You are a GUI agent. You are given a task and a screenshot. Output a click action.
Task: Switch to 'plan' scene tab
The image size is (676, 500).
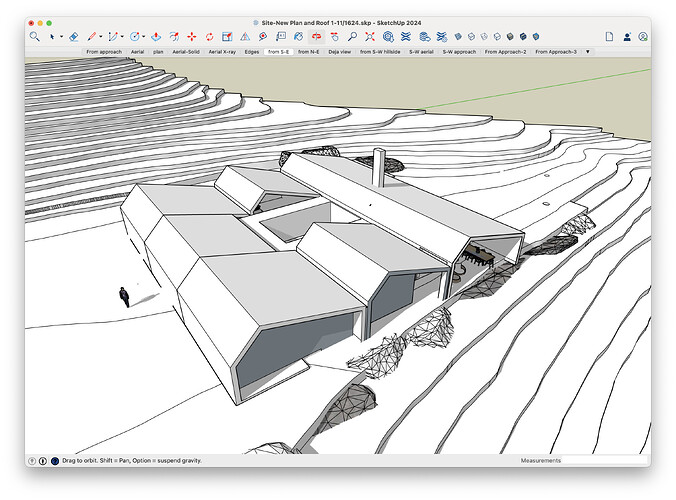coord(158,52)
